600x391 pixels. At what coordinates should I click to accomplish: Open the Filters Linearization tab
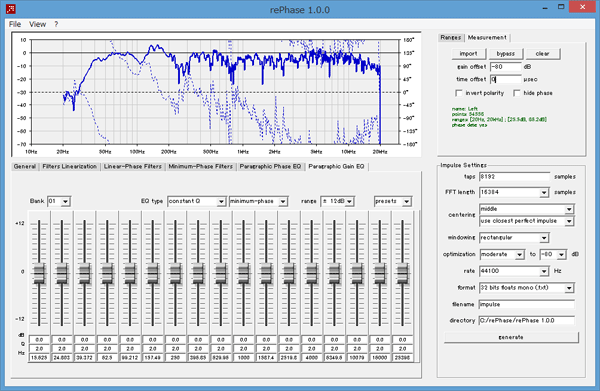pos(70,166)
